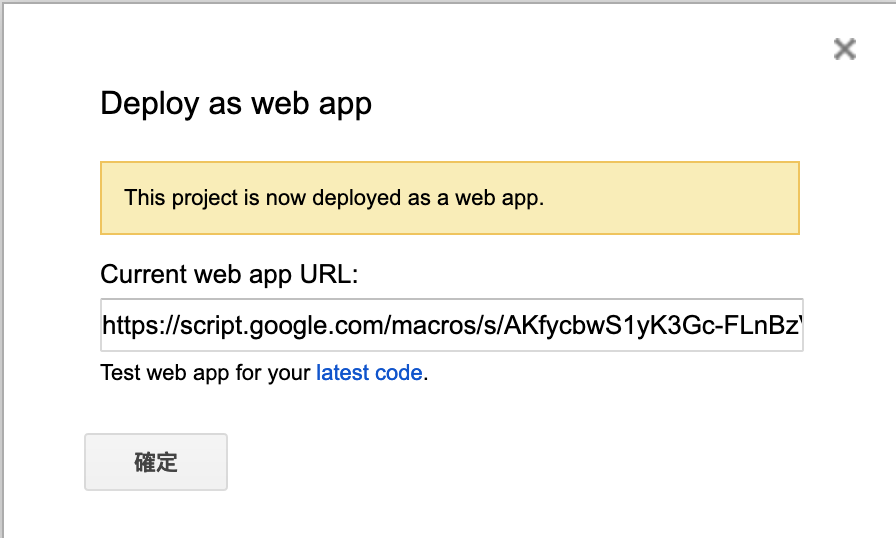Test the web app via latest code
This screenshot has height=538, width=896.
click(369, 374)
